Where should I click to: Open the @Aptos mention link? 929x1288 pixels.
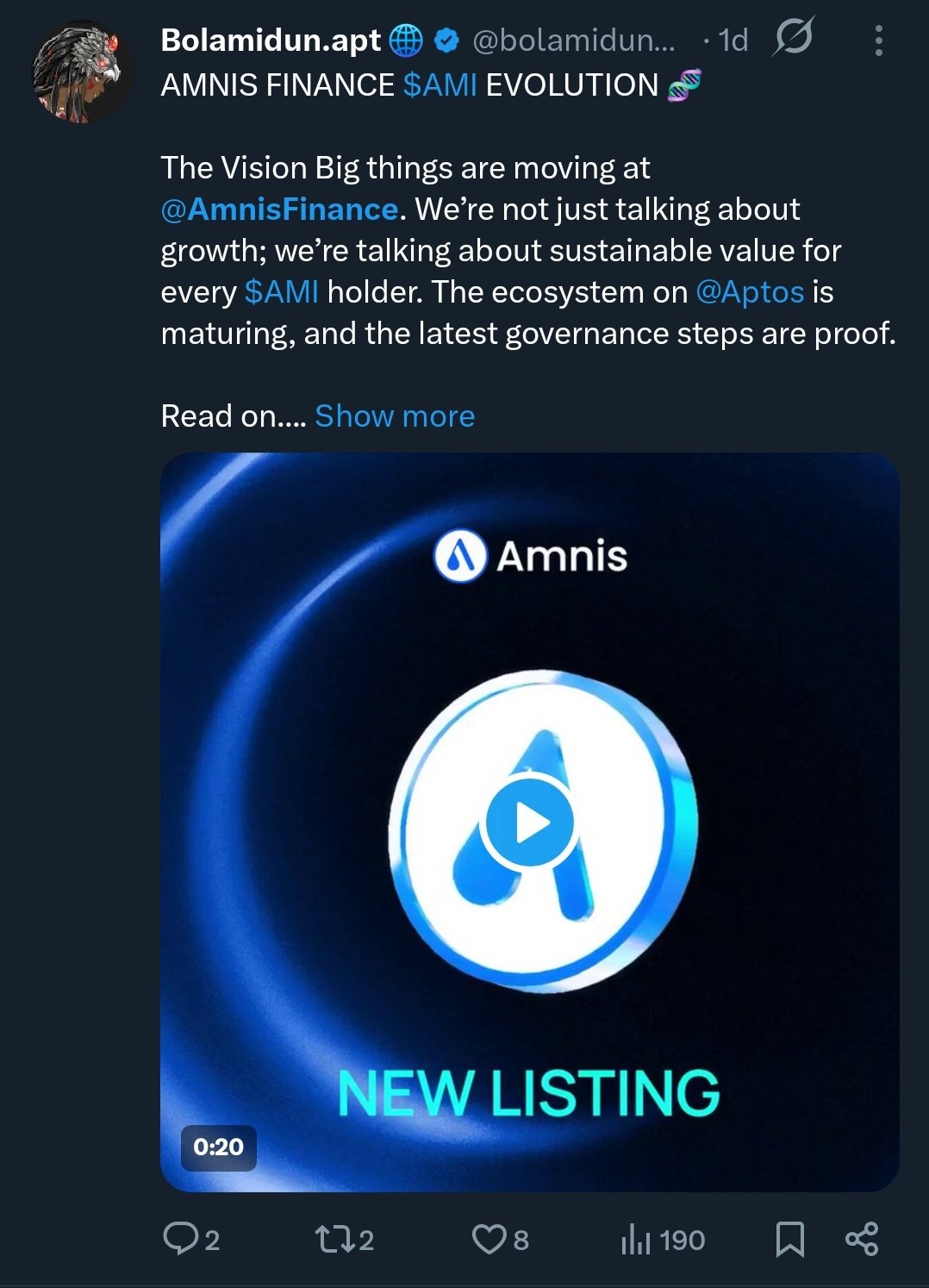tap(750, 292)
